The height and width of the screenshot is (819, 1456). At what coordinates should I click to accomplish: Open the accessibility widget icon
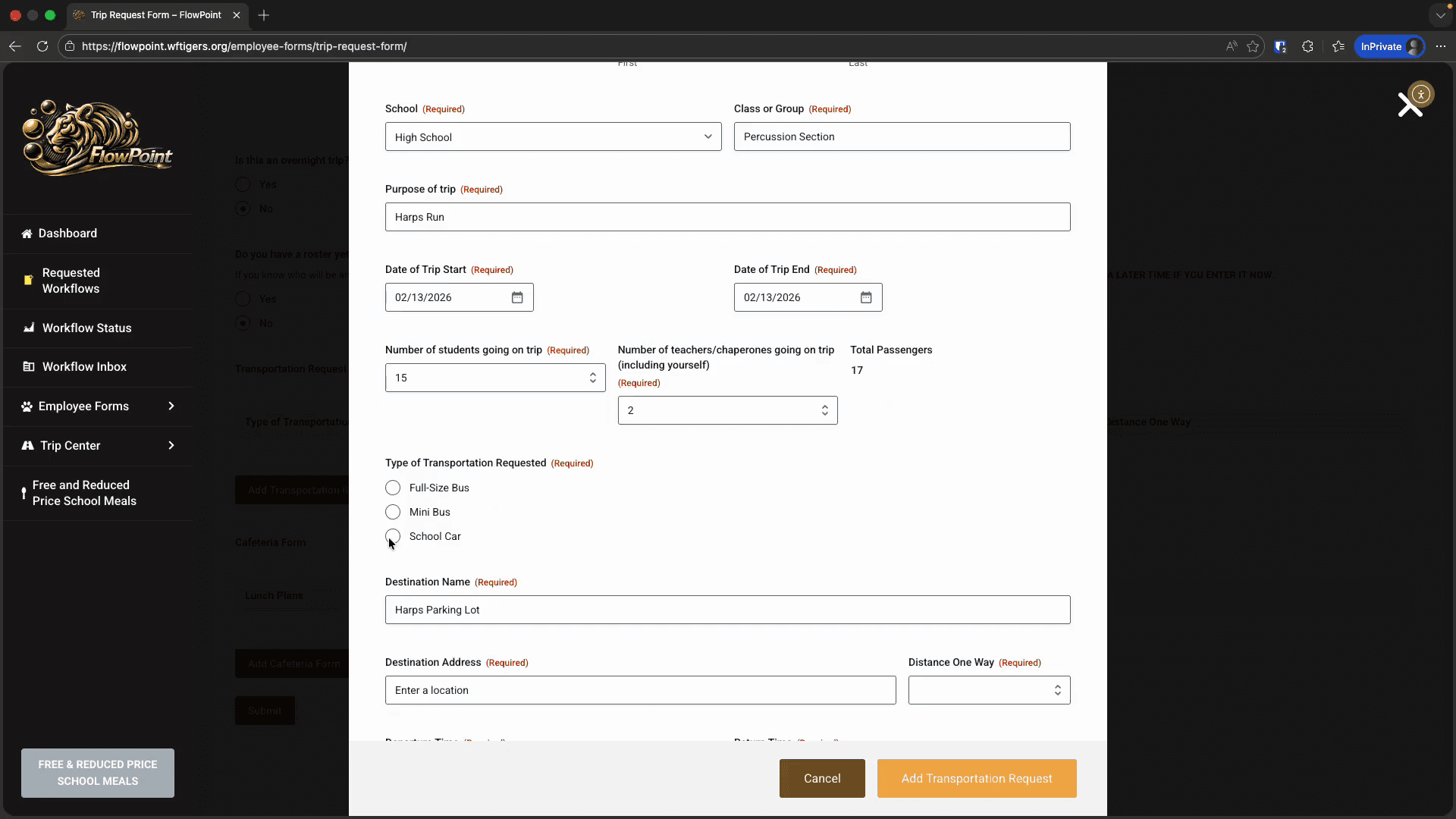coord(1421,95)
